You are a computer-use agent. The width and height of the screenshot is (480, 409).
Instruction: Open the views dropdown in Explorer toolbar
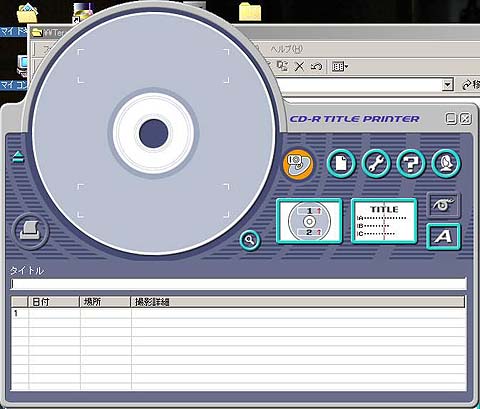pyautogui.click(x=340, y=67)
